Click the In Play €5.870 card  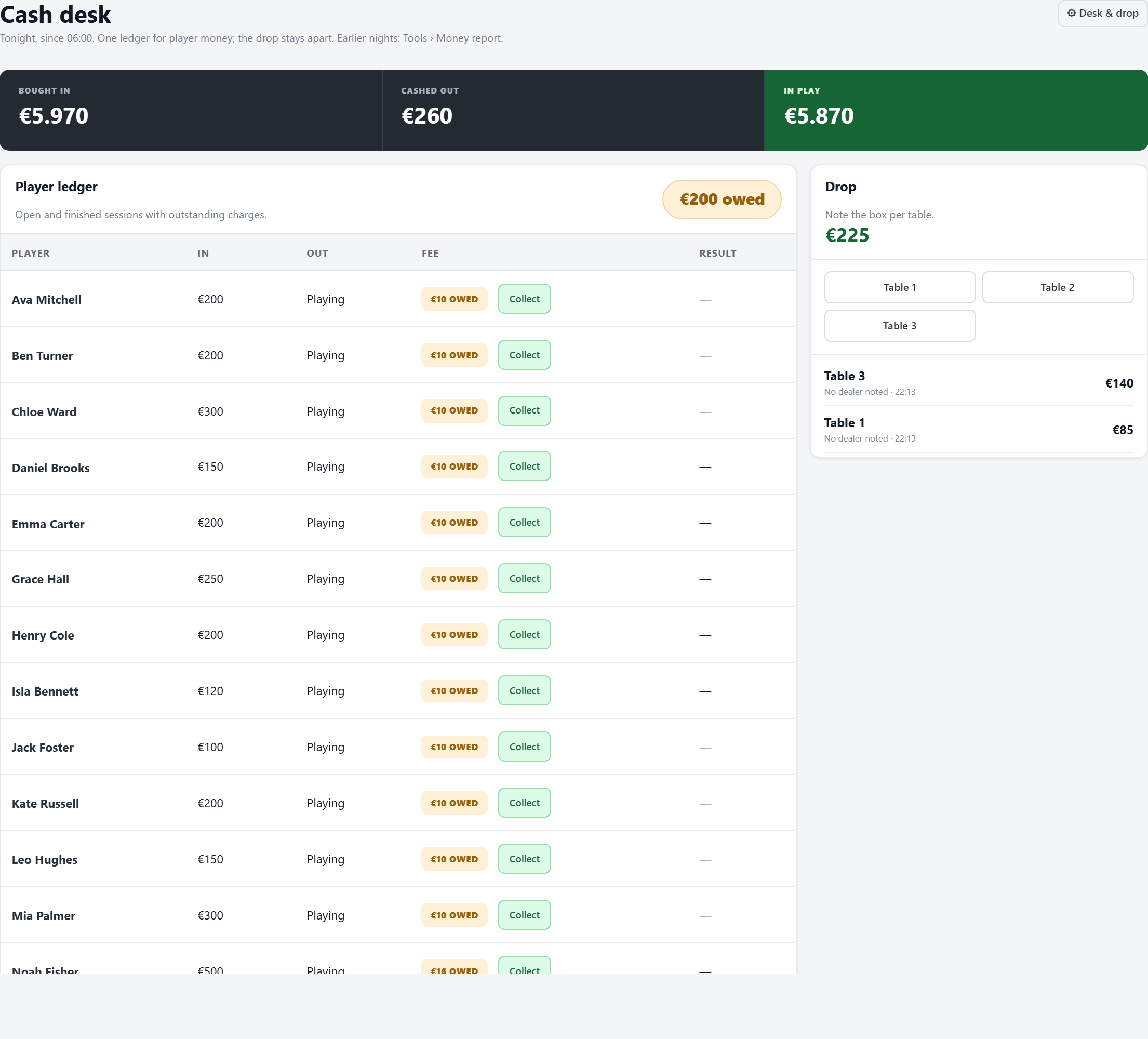[955, 110]
